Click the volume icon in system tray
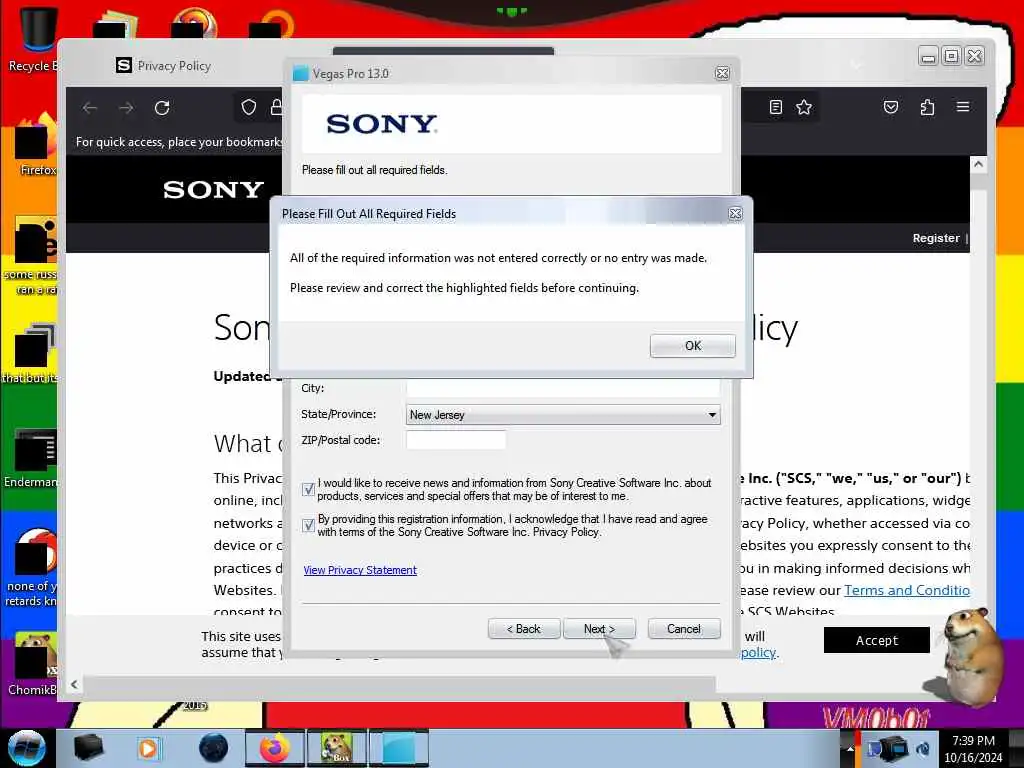1024x768 pixels. point(923,749)
